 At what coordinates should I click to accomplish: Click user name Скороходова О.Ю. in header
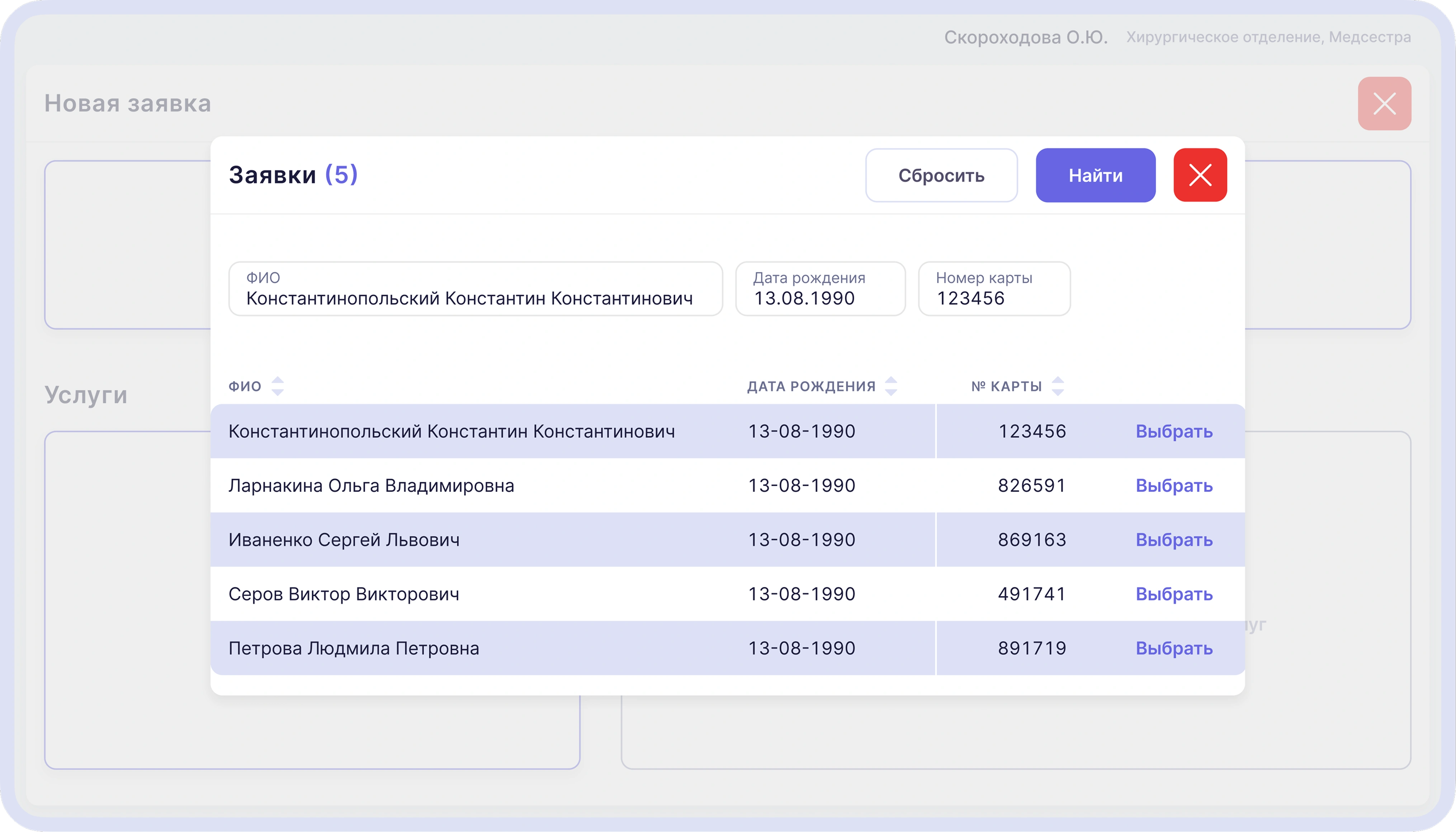coord(1026,37)
